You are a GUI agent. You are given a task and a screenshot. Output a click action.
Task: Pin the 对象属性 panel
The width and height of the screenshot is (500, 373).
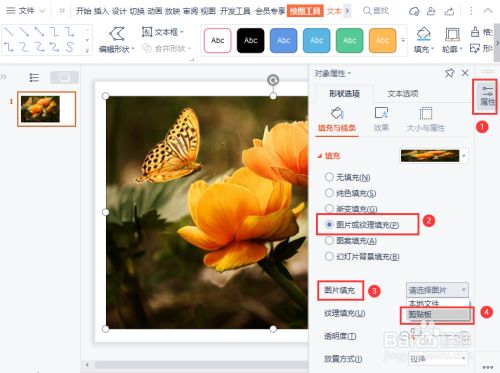(450, 73)
